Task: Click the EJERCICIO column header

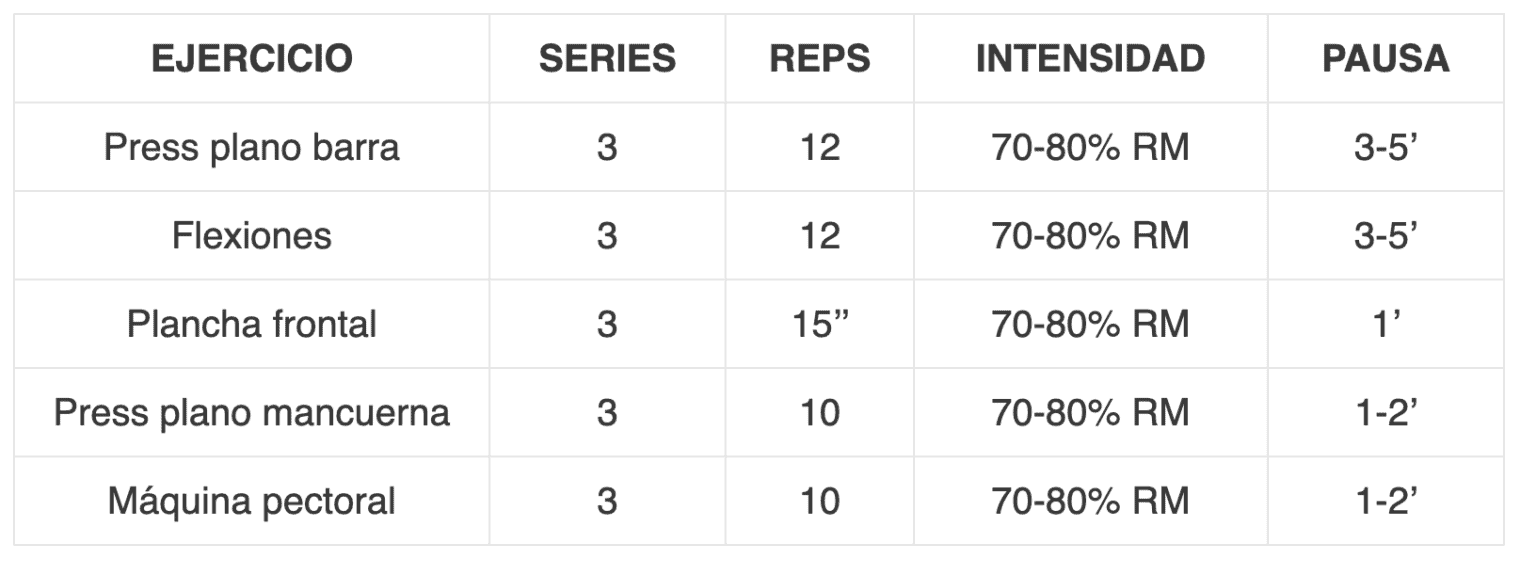Action: click(252, 59)
